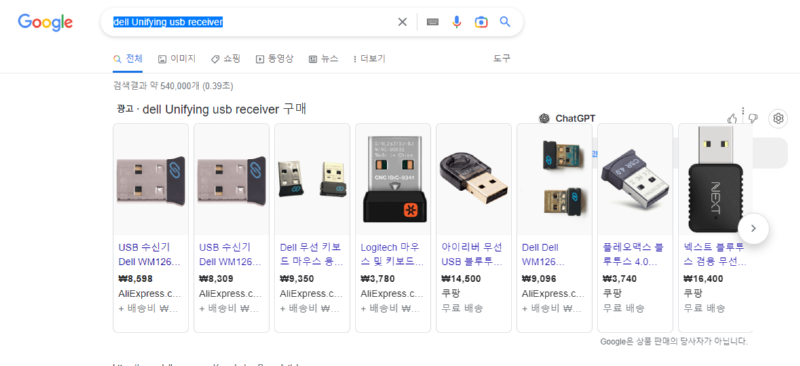This screenshot has width=800, height=366.
Task: Open Logitech 마우스 및 키보드 product link
Action: (x=392, y=255)
